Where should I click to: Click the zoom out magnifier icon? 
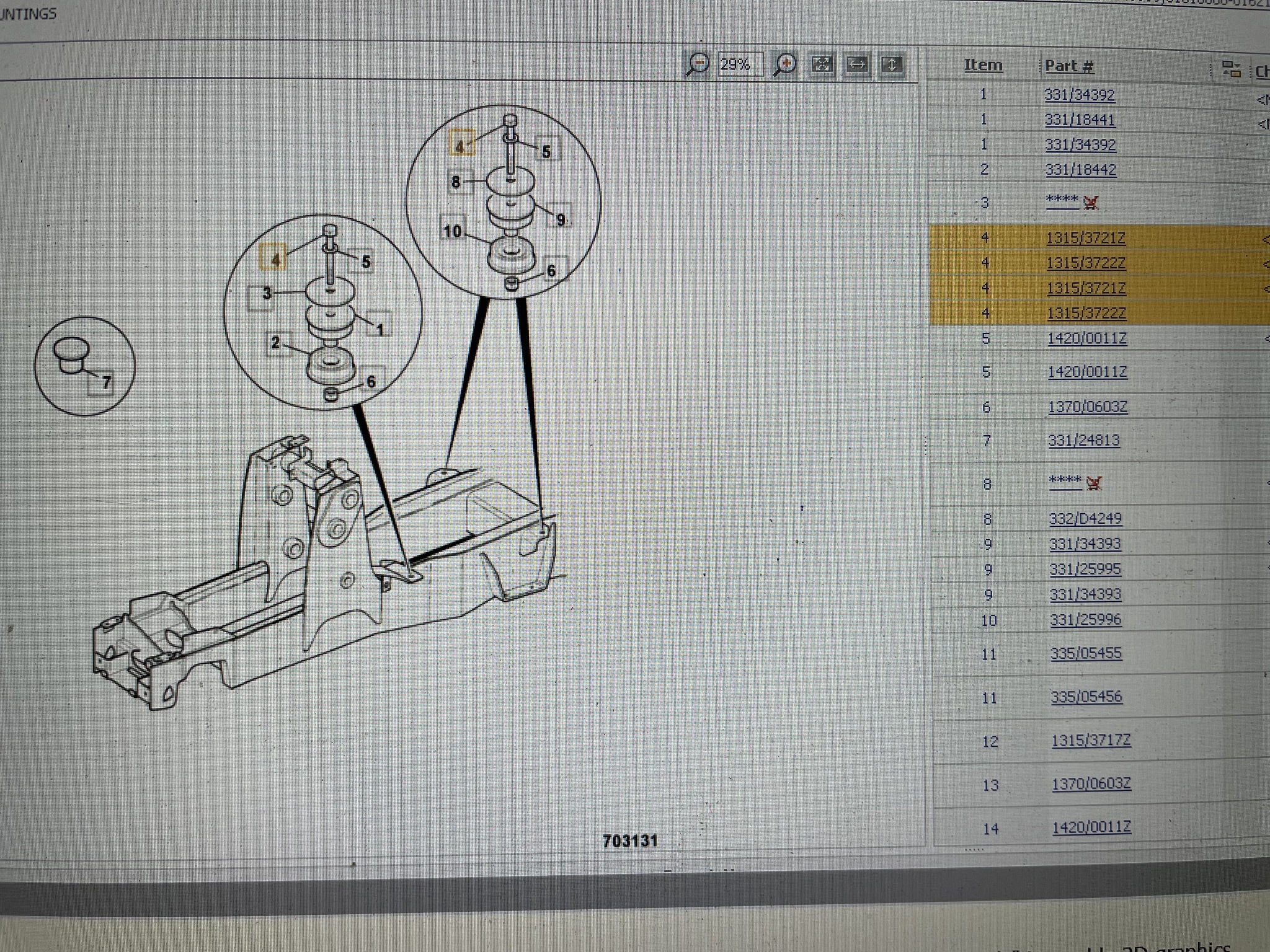[x=698, y=64]
